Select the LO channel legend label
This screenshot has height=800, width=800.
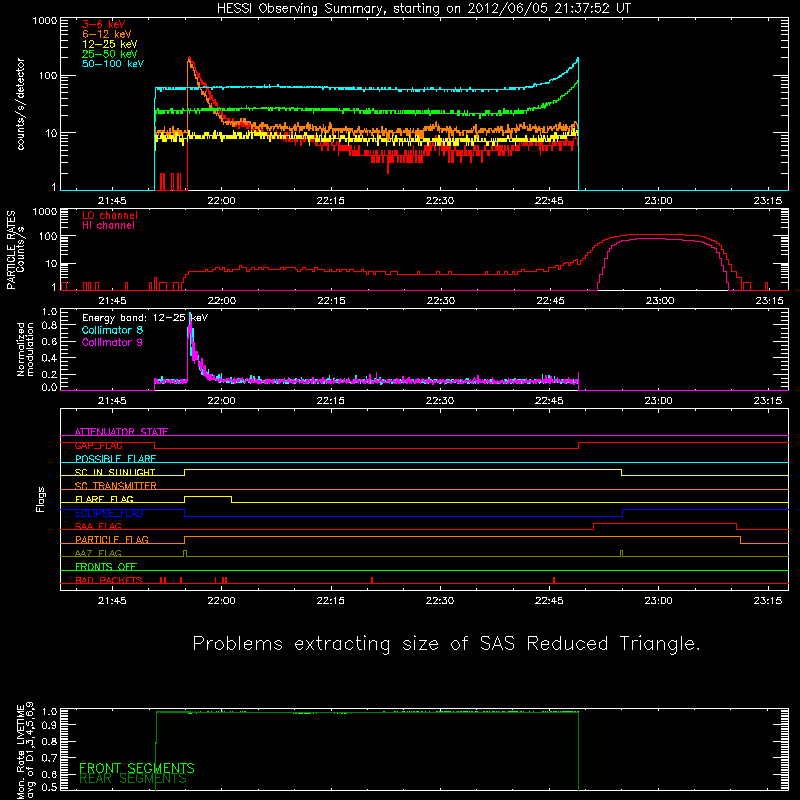[x=110, y=215]
